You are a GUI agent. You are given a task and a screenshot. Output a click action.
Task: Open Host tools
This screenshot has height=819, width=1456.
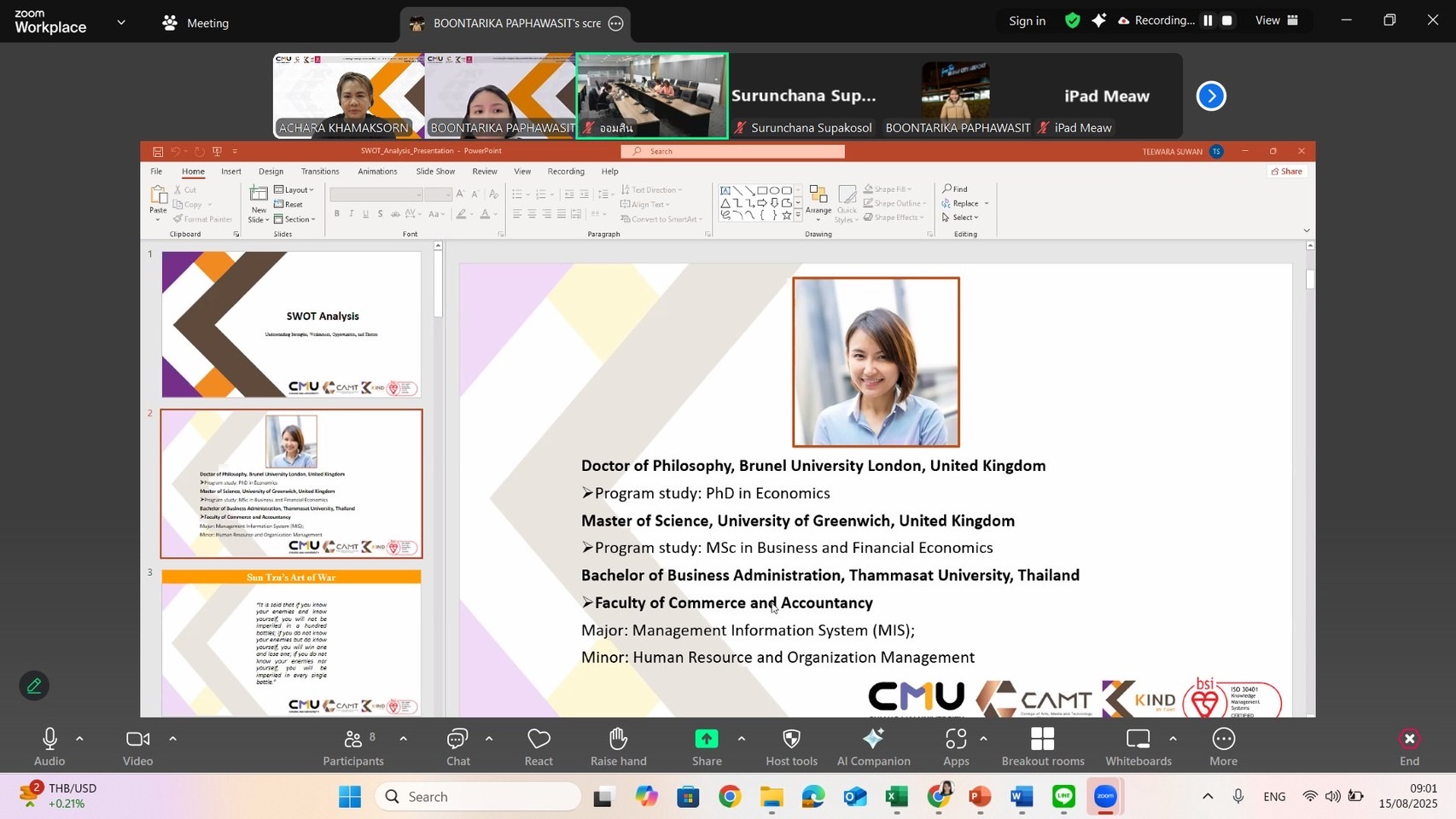click(791, 746)
